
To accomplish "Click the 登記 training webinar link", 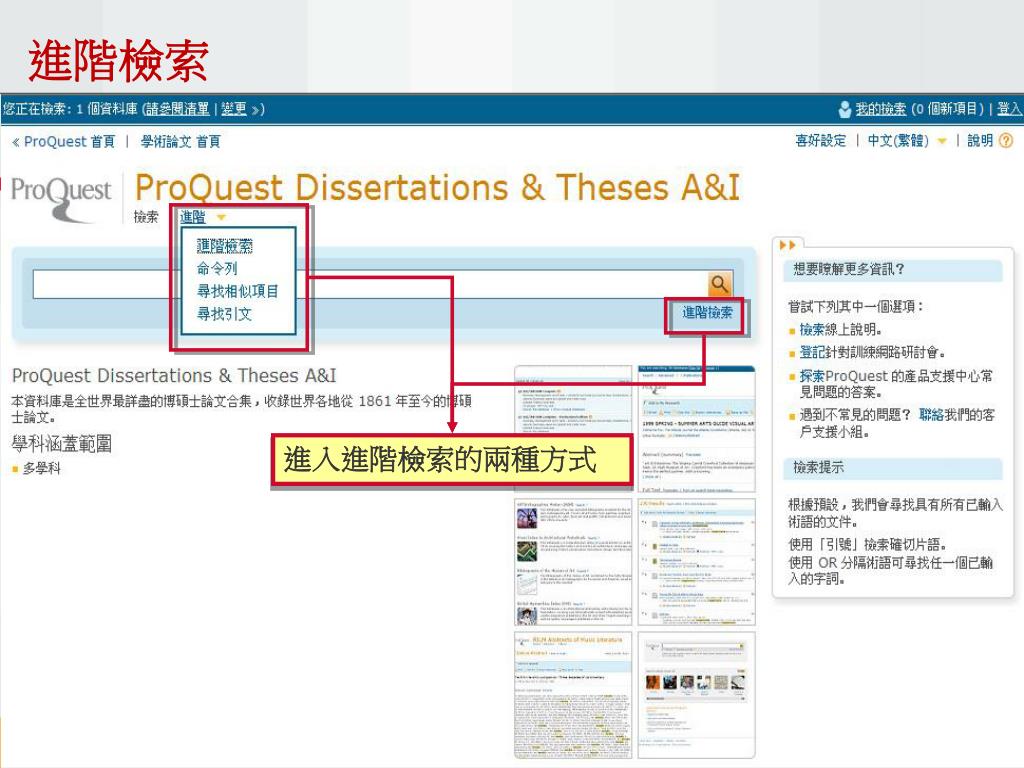I will pyautogui.click(x=812, y=352).
